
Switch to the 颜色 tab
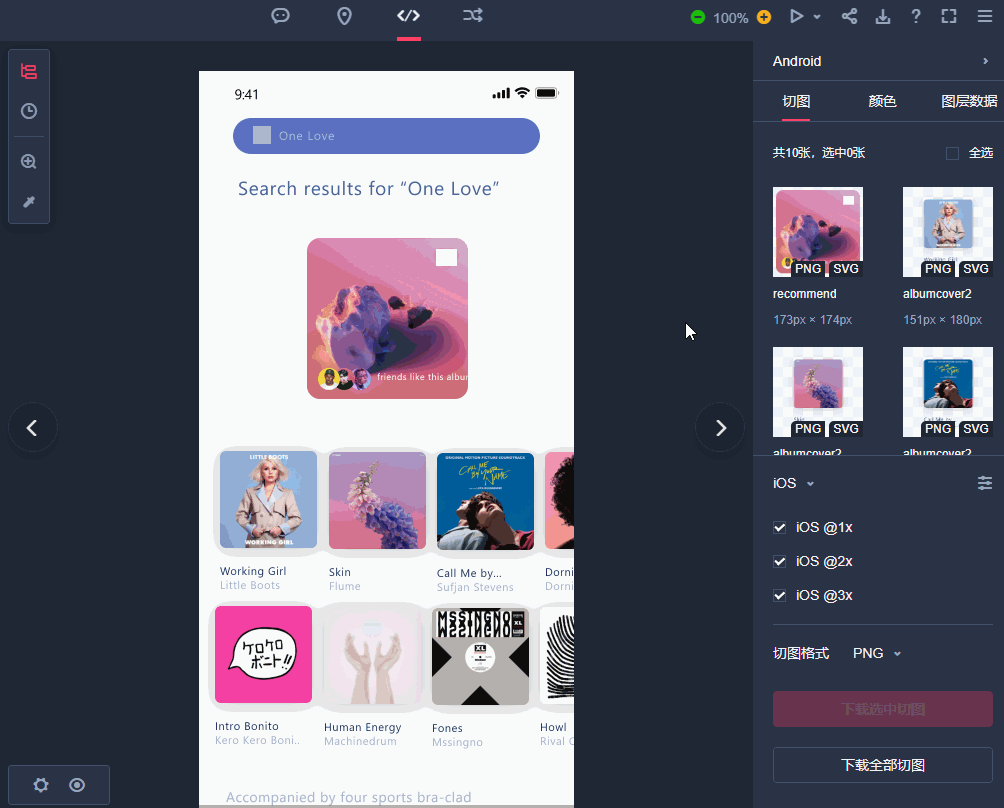[x=882, y=101]
